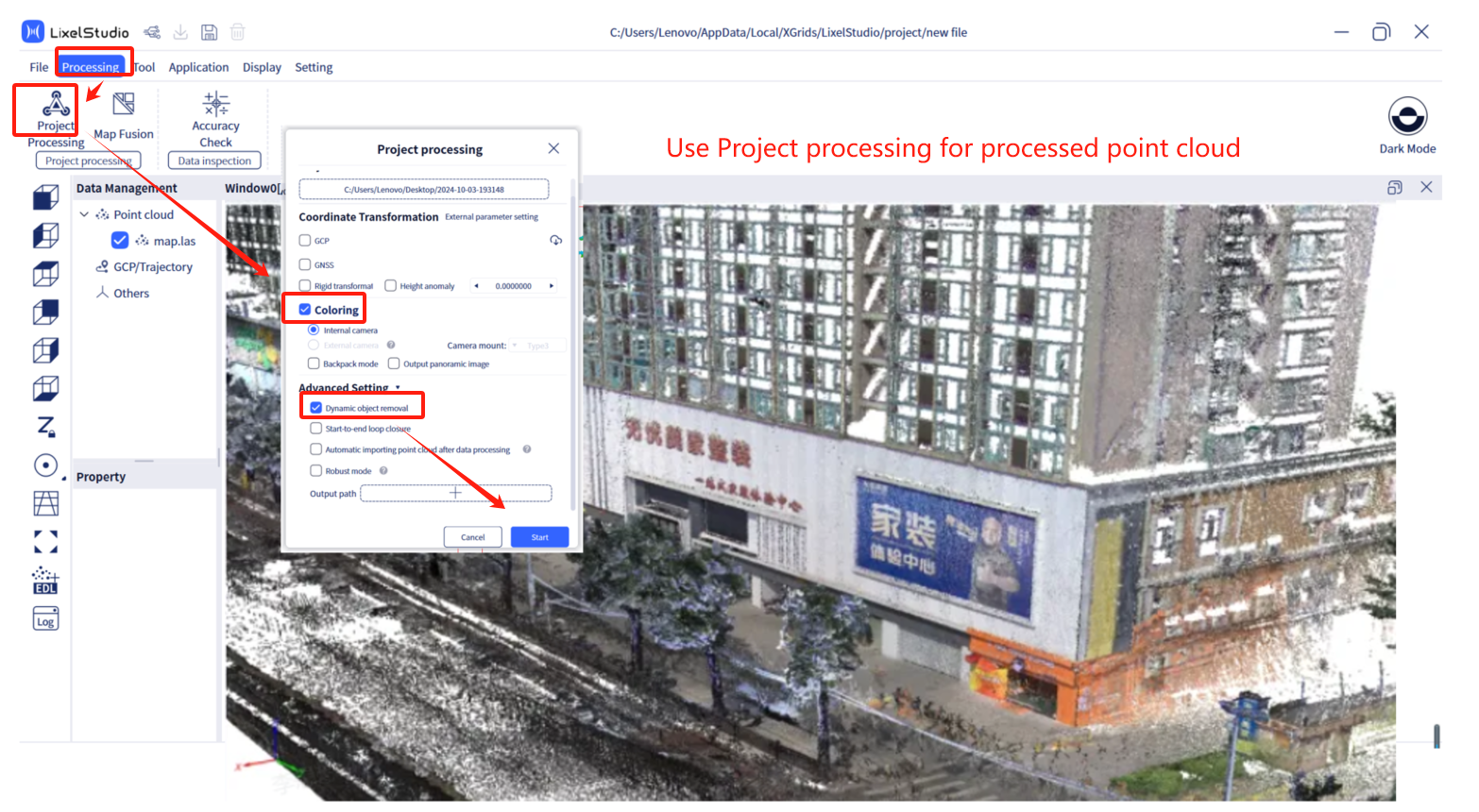
Task: Toggle the EDL shading icon
Action: 45,580
